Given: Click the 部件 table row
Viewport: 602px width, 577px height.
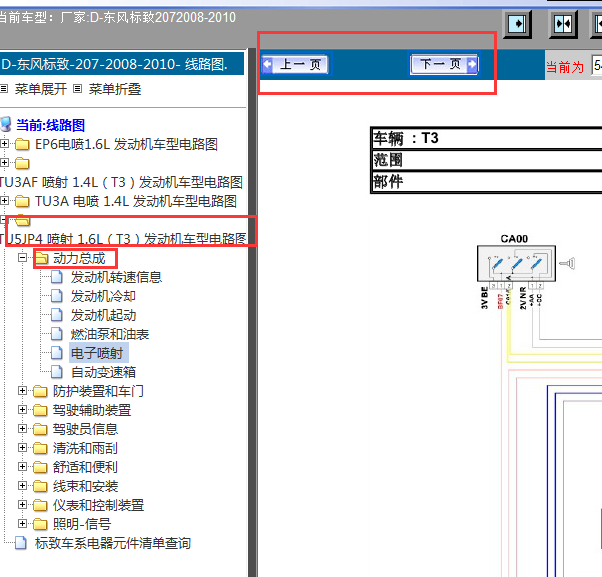Looking at the screenshot, I should tap(487, 181).
